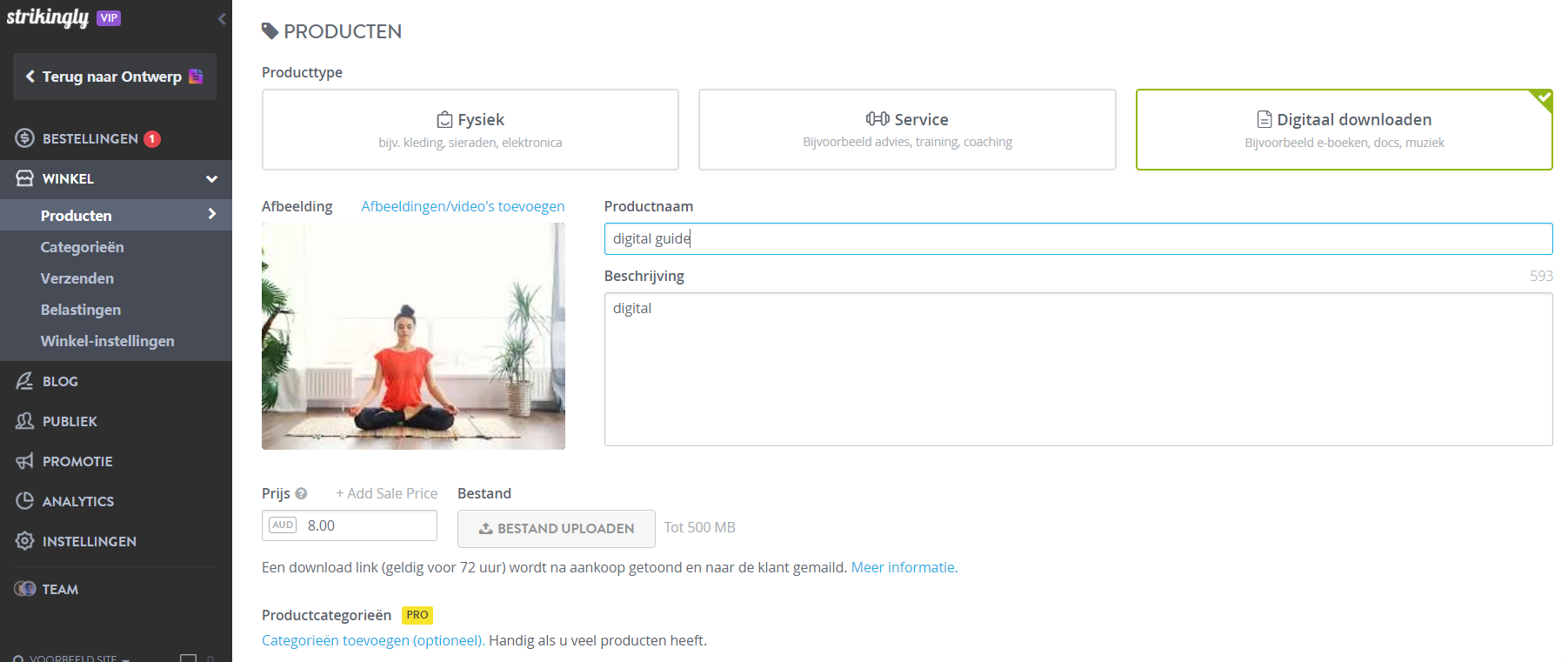
Task: Click the 'Bestand' label
Action: 484,493
